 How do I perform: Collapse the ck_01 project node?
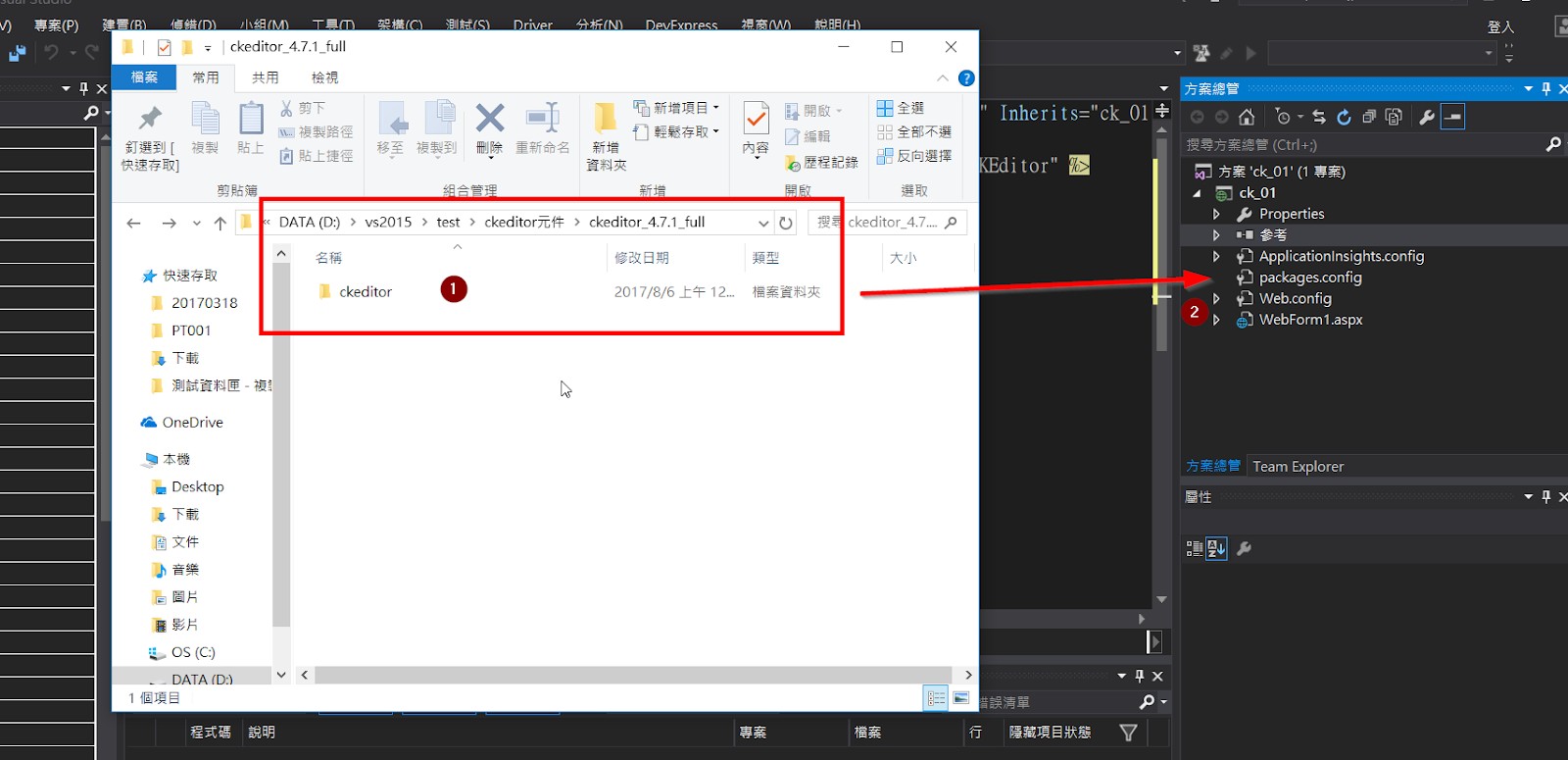coord(1197,193)
